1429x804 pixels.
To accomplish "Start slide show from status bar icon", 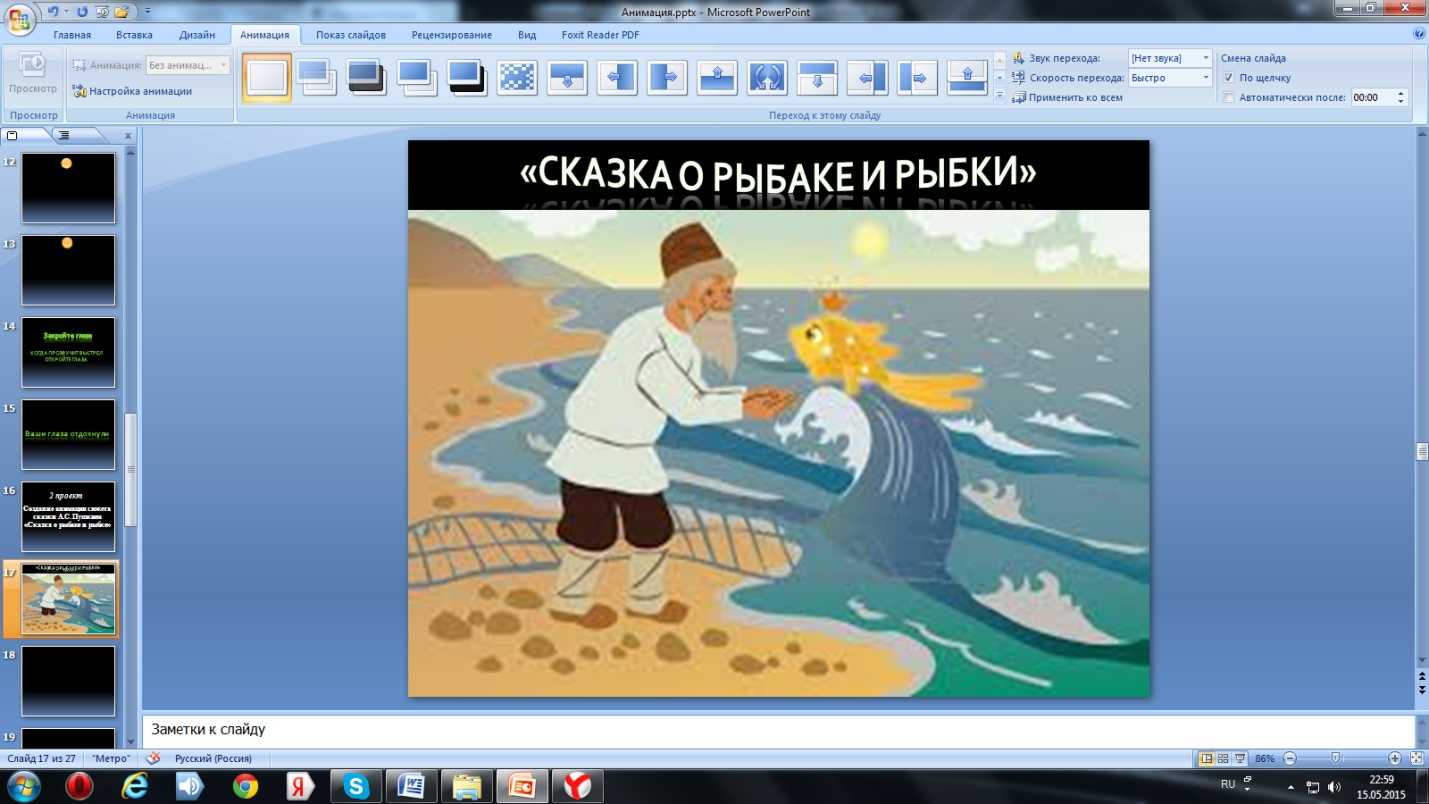I will point(1240,758).
